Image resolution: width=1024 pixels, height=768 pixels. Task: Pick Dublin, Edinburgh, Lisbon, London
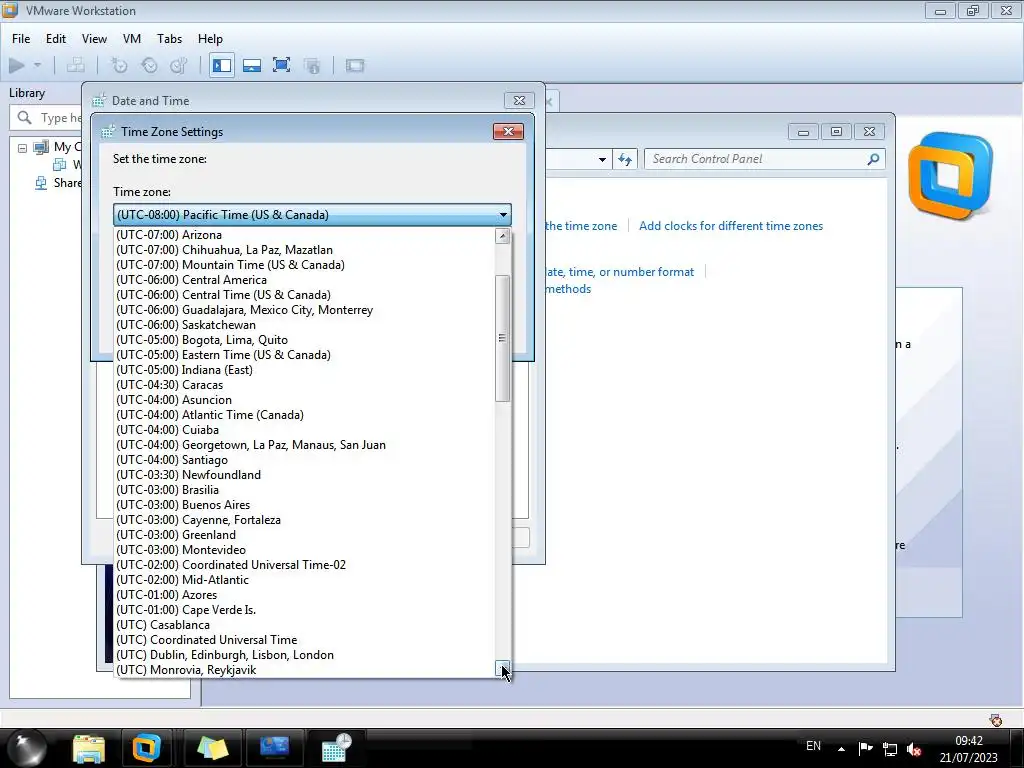click(x=304, y=655)
